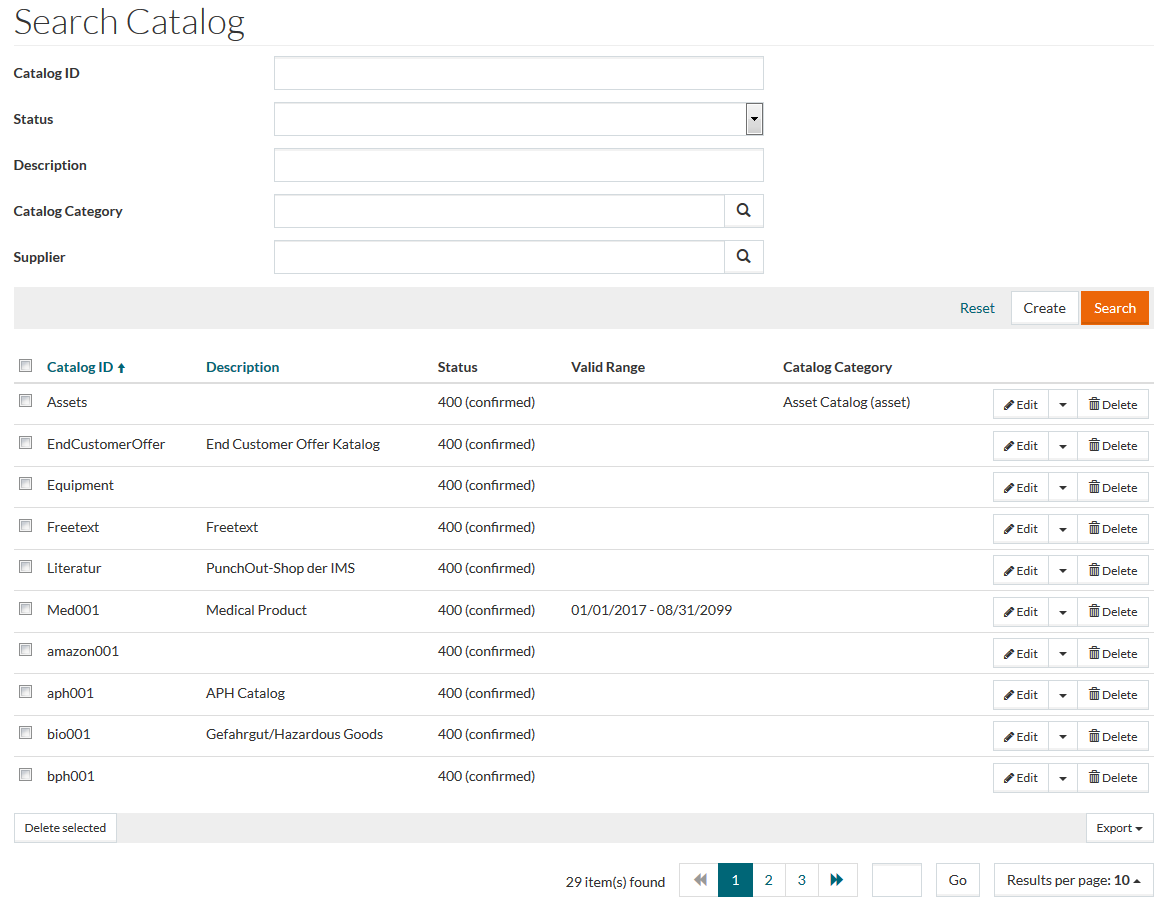Go to page 3 of results
Image resolution: width=1165 pixels, height=901 pixels.
801,880
